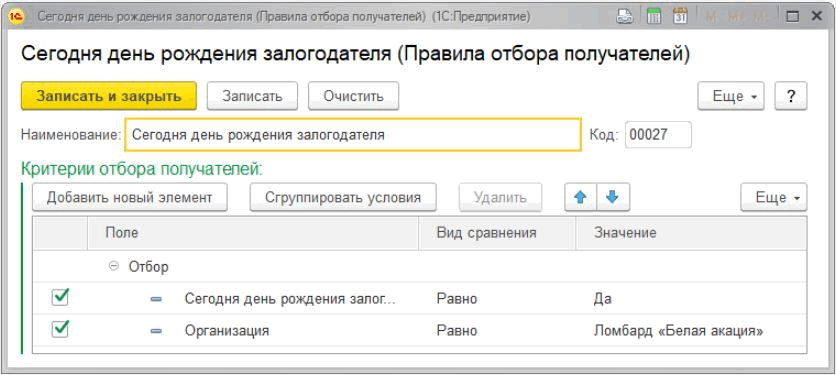Click the 1C application logo icon
The image size is (836, 375).
[17, 17]
